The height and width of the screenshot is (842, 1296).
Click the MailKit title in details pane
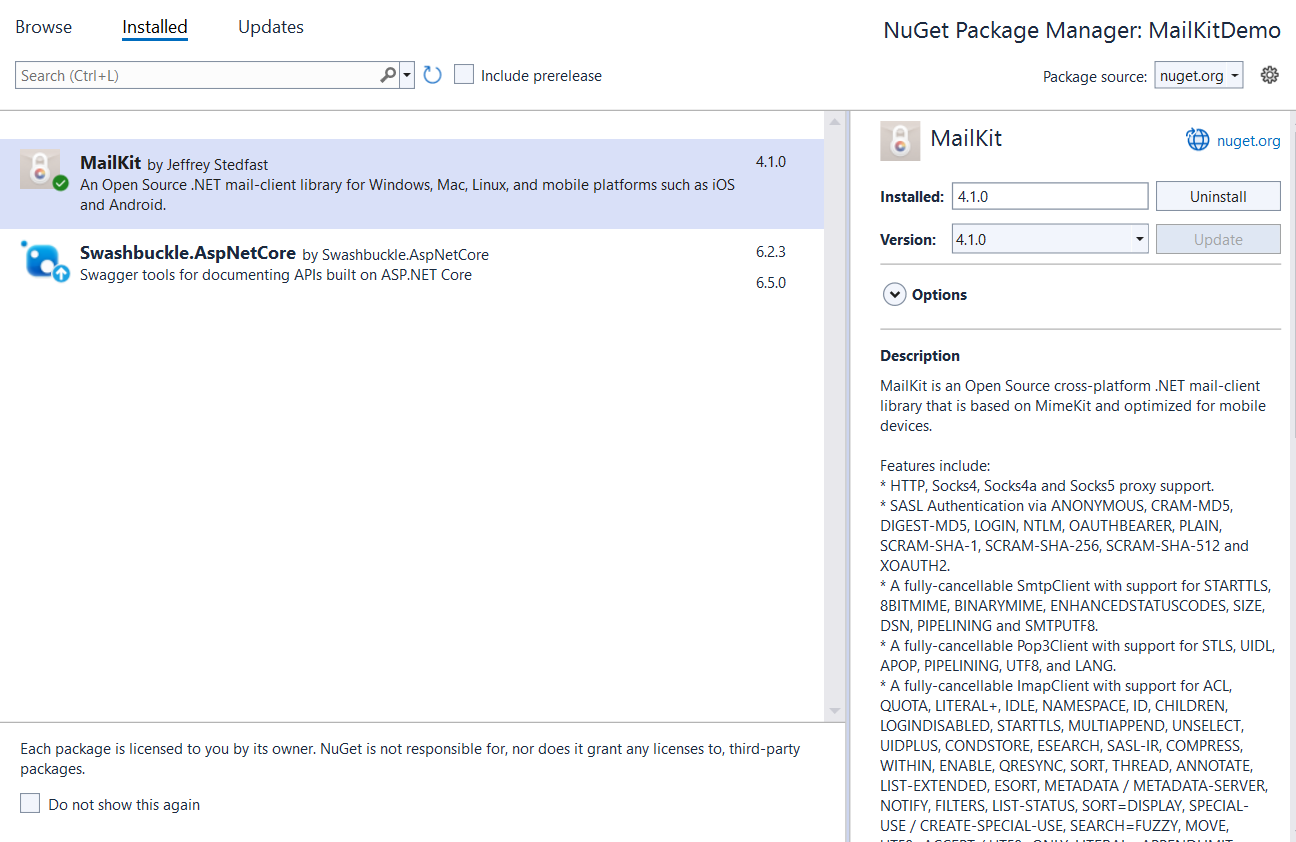(966, 139)
